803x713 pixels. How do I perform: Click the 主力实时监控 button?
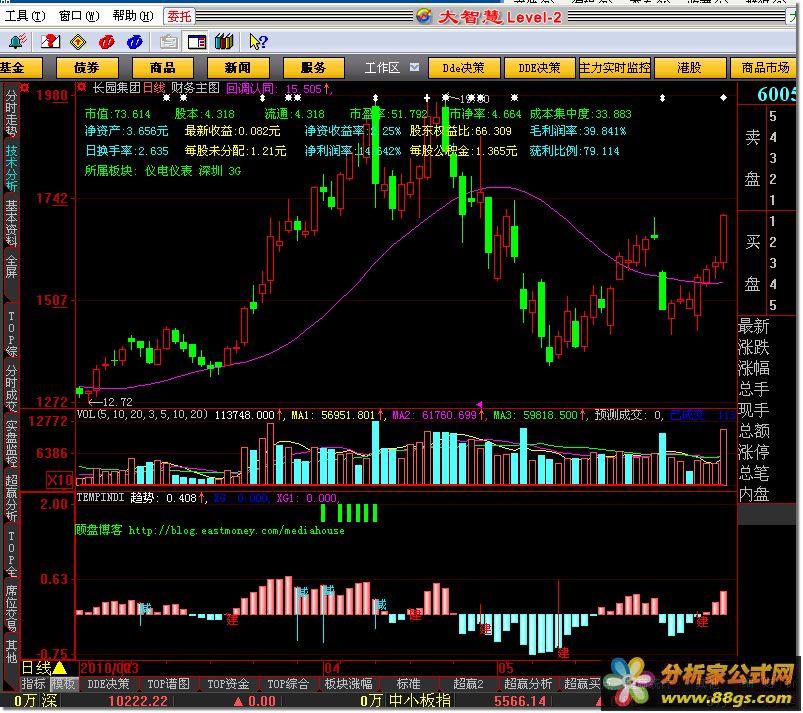click(615, 68)
